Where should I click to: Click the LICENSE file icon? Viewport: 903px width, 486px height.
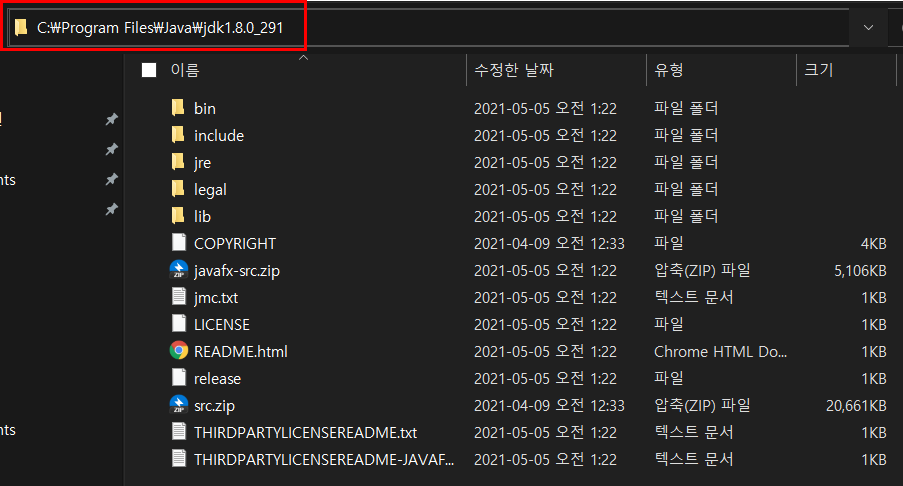point(179,324)
